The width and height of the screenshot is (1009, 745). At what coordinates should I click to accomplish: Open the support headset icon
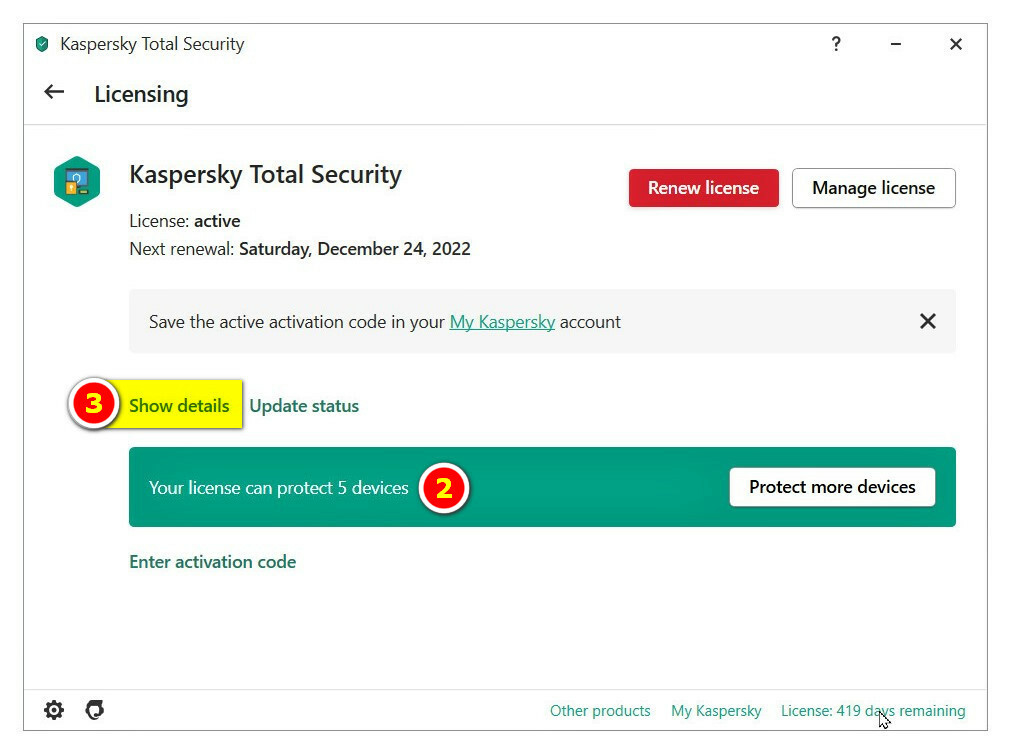[95, 710]
